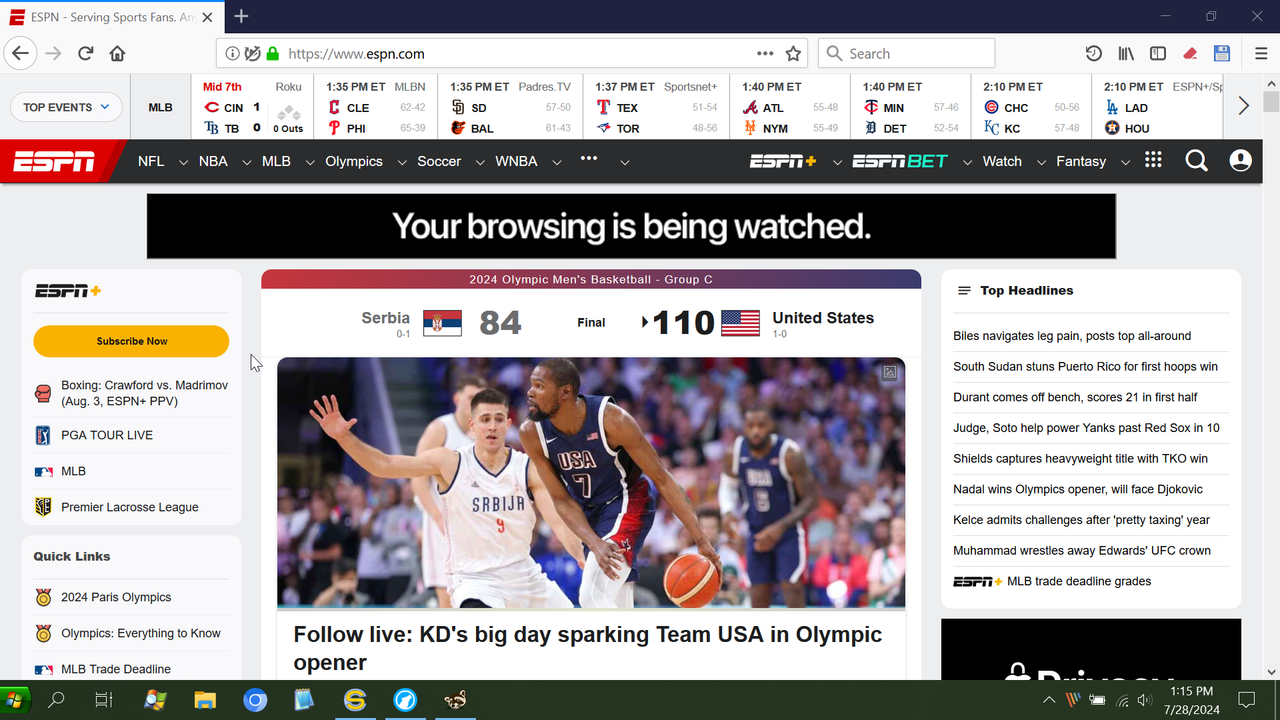Open the Library bookmarks icon
This screenshot has height=720, width=1280.
[1126, 54]
